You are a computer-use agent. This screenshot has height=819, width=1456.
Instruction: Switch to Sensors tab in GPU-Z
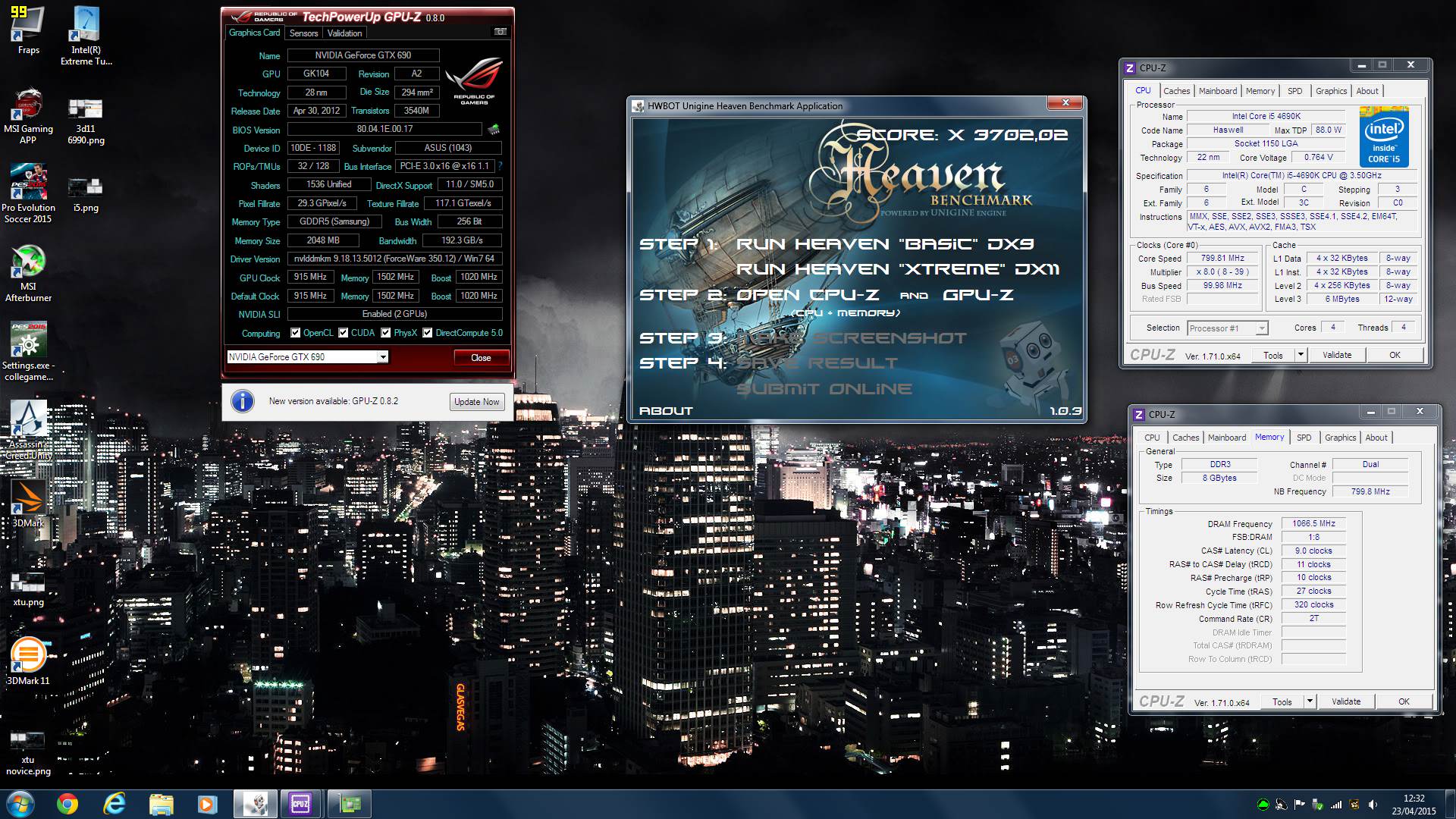pyautogui.click(x=303, y=33)
